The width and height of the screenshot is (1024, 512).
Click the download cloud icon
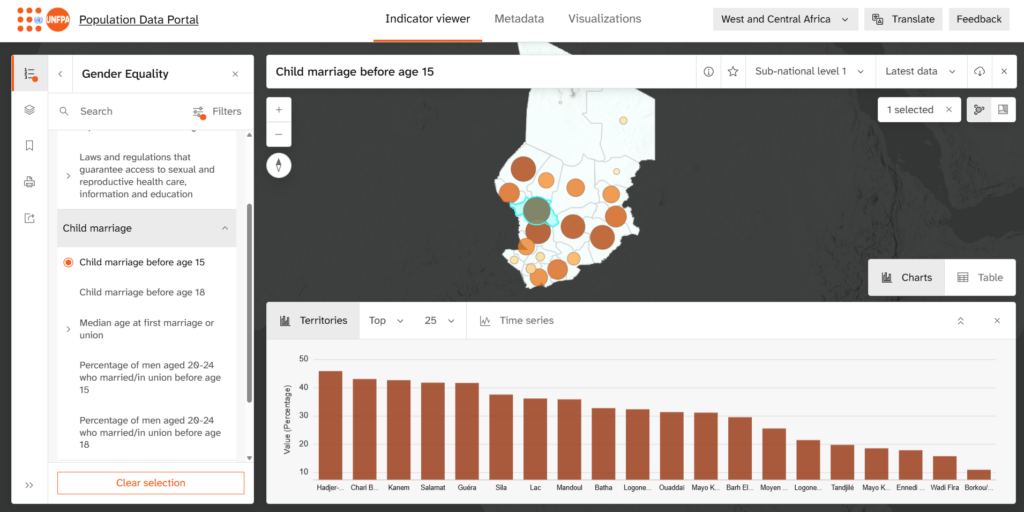pos(979,72)
